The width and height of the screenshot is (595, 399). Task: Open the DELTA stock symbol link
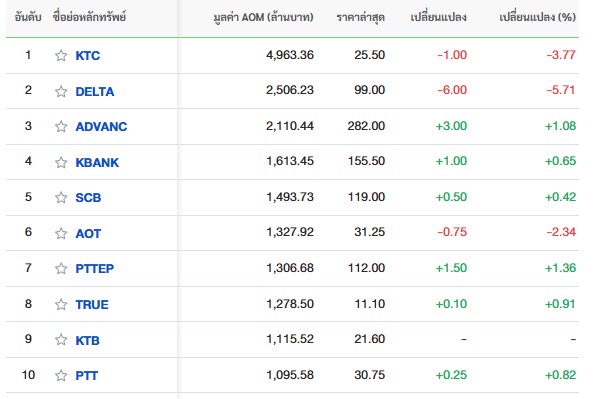tap(95, 91)
